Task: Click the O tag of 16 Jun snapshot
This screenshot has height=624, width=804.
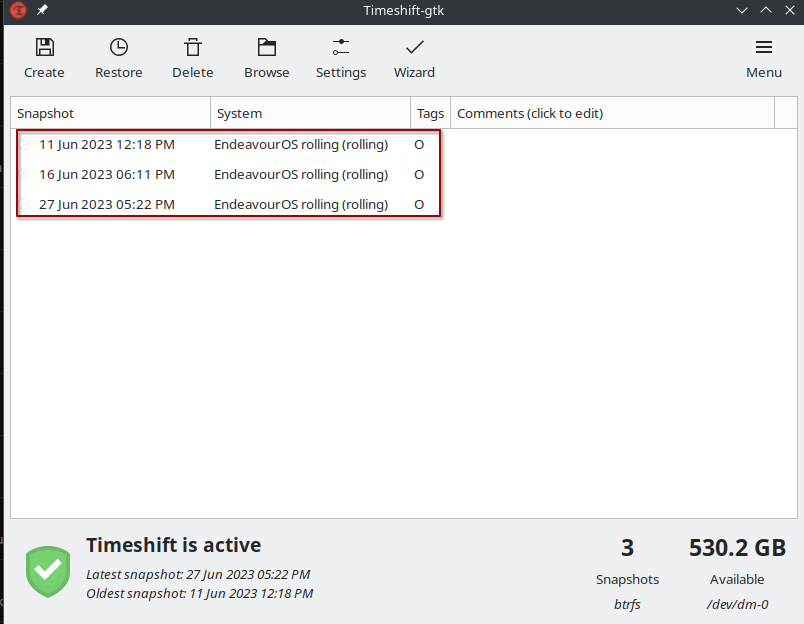Action: [419, 174]
